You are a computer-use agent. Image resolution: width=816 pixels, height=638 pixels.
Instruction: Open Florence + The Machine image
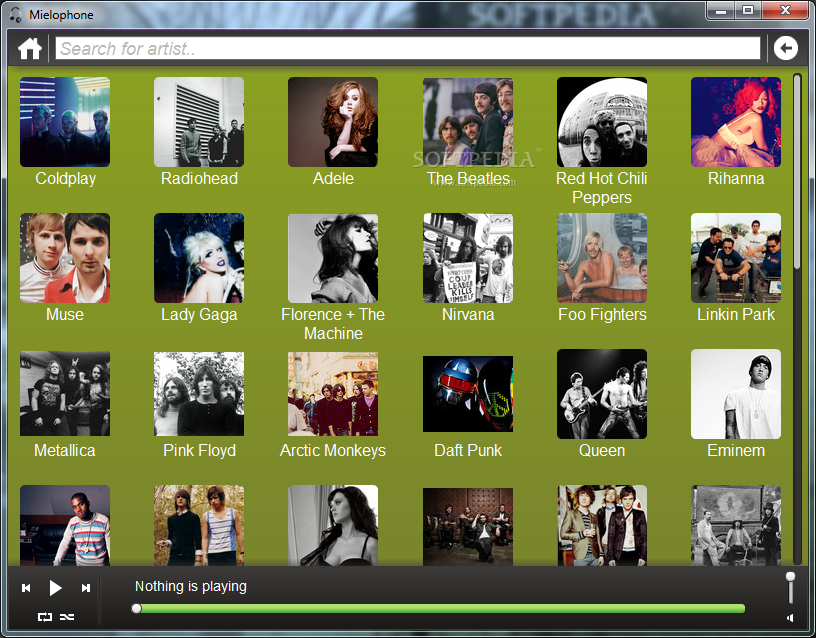[333, 258]
